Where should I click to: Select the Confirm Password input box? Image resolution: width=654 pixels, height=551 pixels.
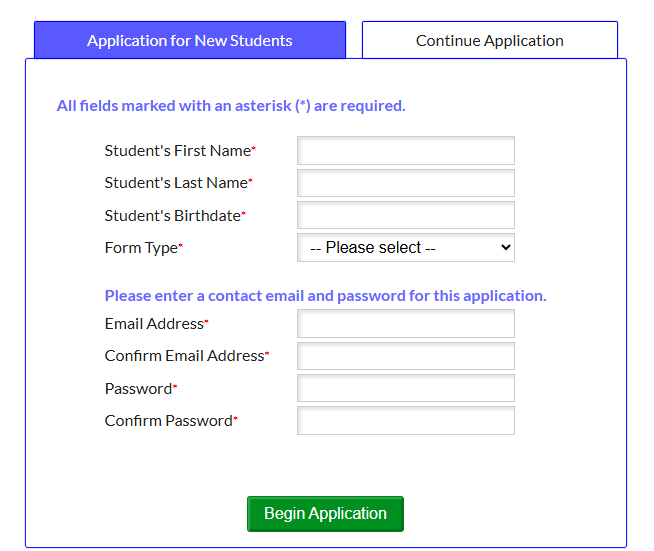406,420
